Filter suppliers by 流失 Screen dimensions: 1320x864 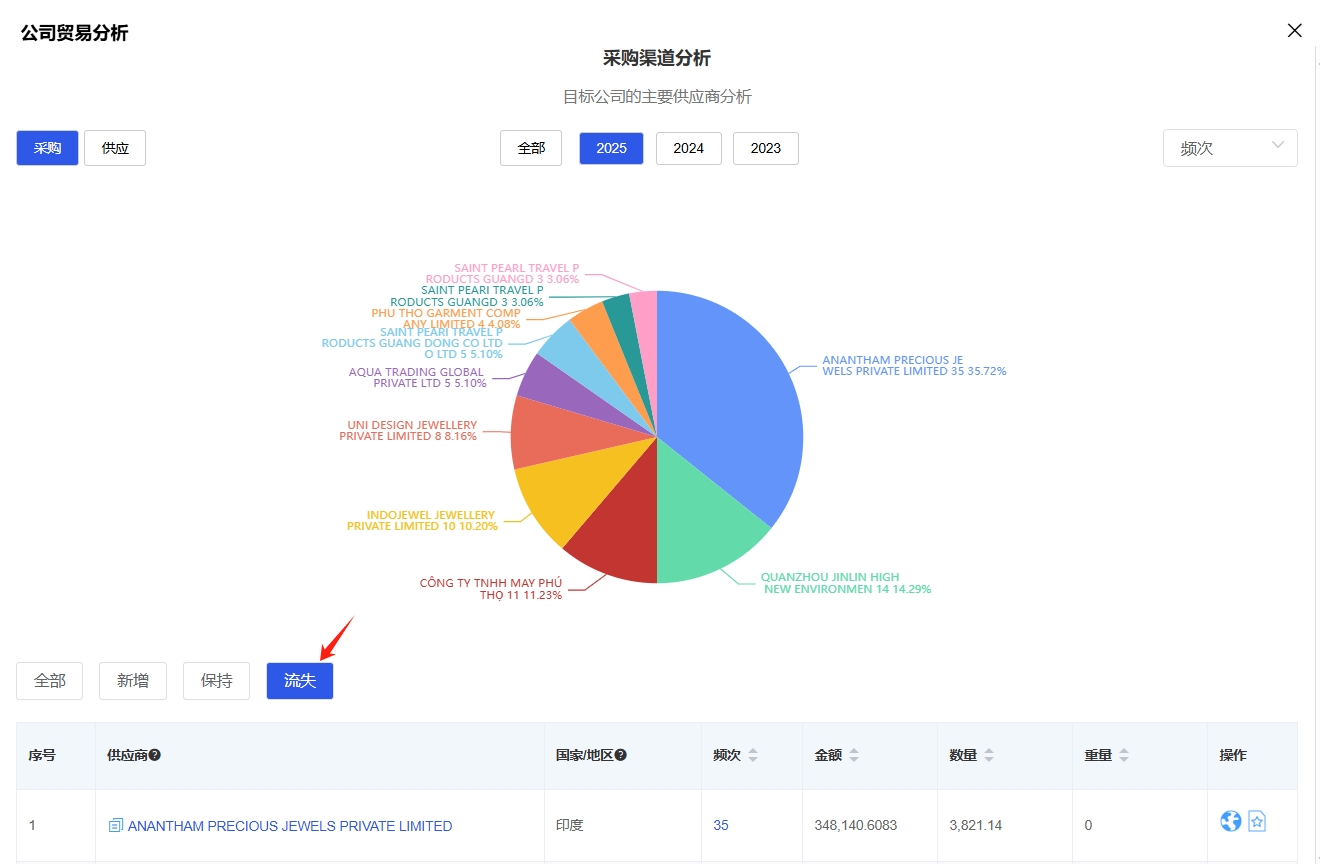click(300, 681)
